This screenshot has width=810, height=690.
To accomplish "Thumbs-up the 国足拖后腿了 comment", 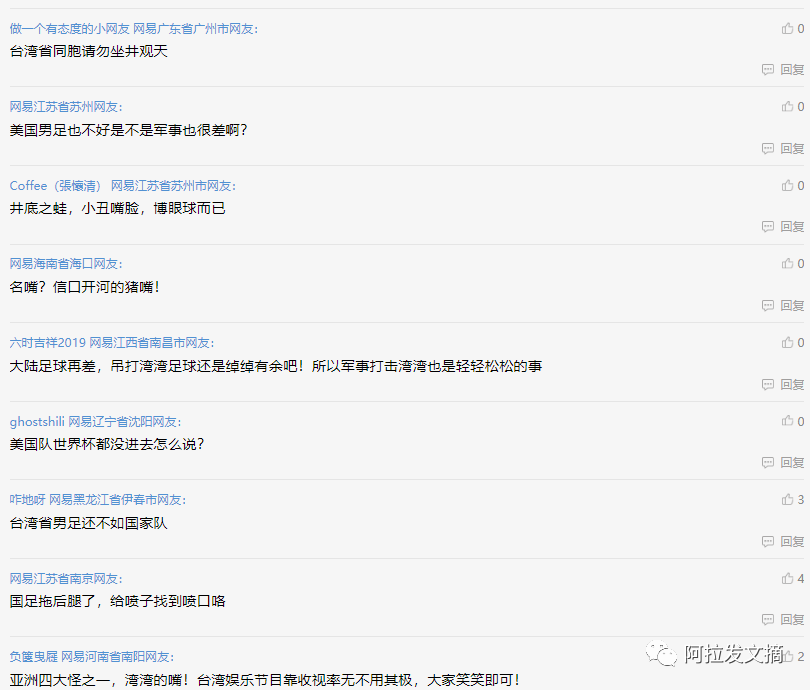I will pos(787,578).
